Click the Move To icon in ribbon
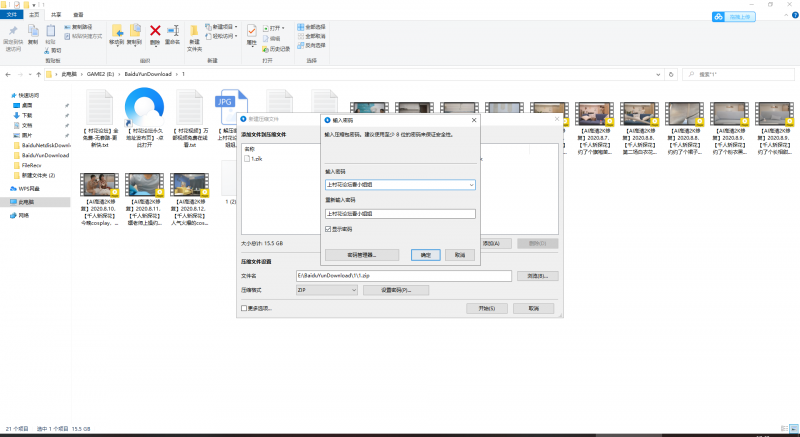The height and width of the screenshot is (437, 800). click(117, 33)
